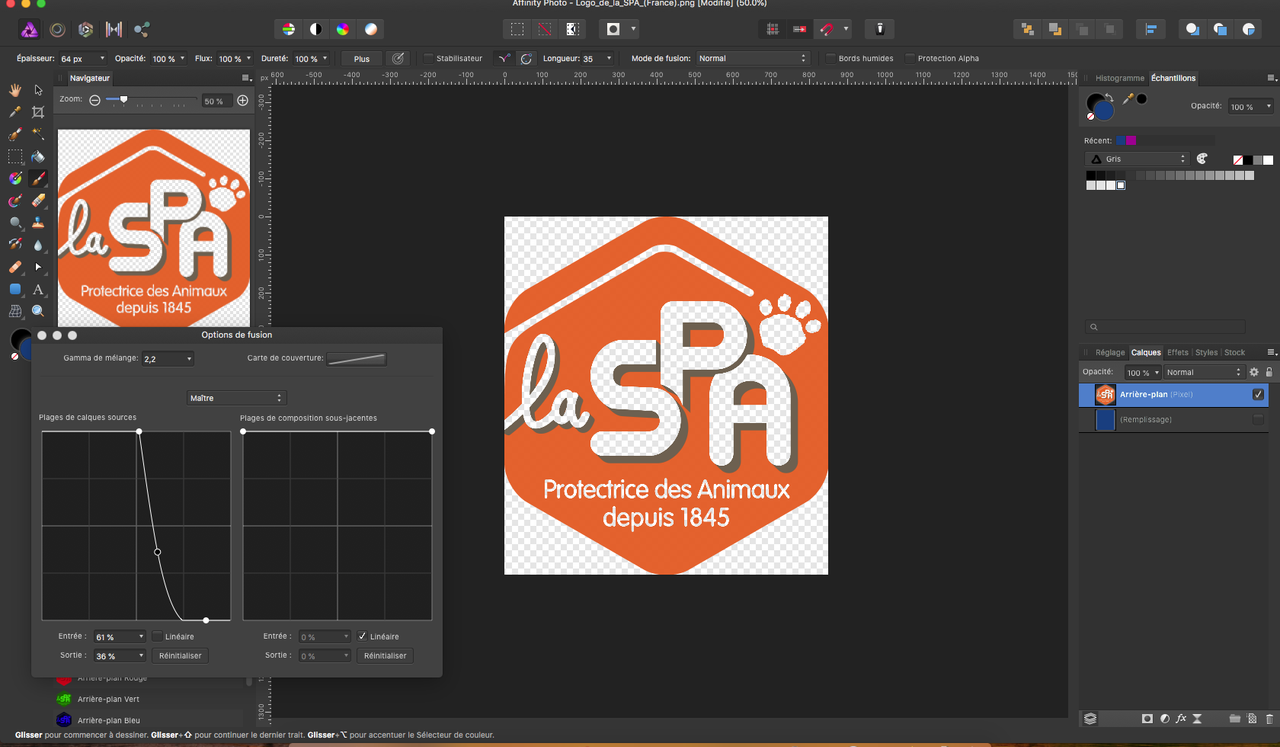Click the layer lock icon in Calques panel
Image resolution: width=1280 pixels, height=747 pixels.
click(1269, 372)
